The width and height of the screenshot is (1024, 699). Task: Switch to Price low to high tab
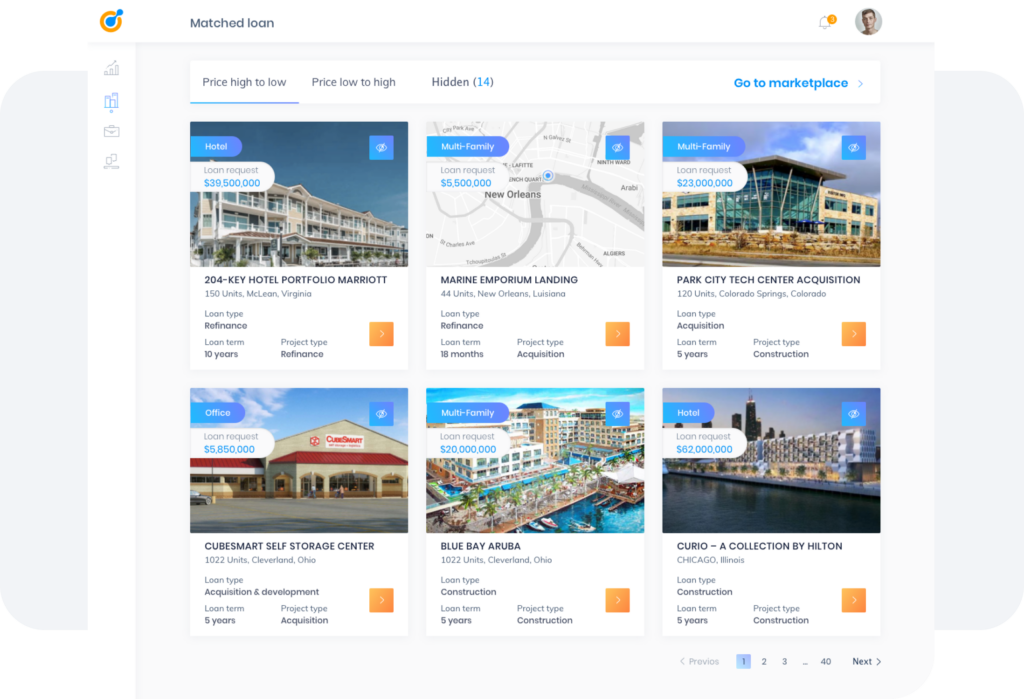click(353, 82)
